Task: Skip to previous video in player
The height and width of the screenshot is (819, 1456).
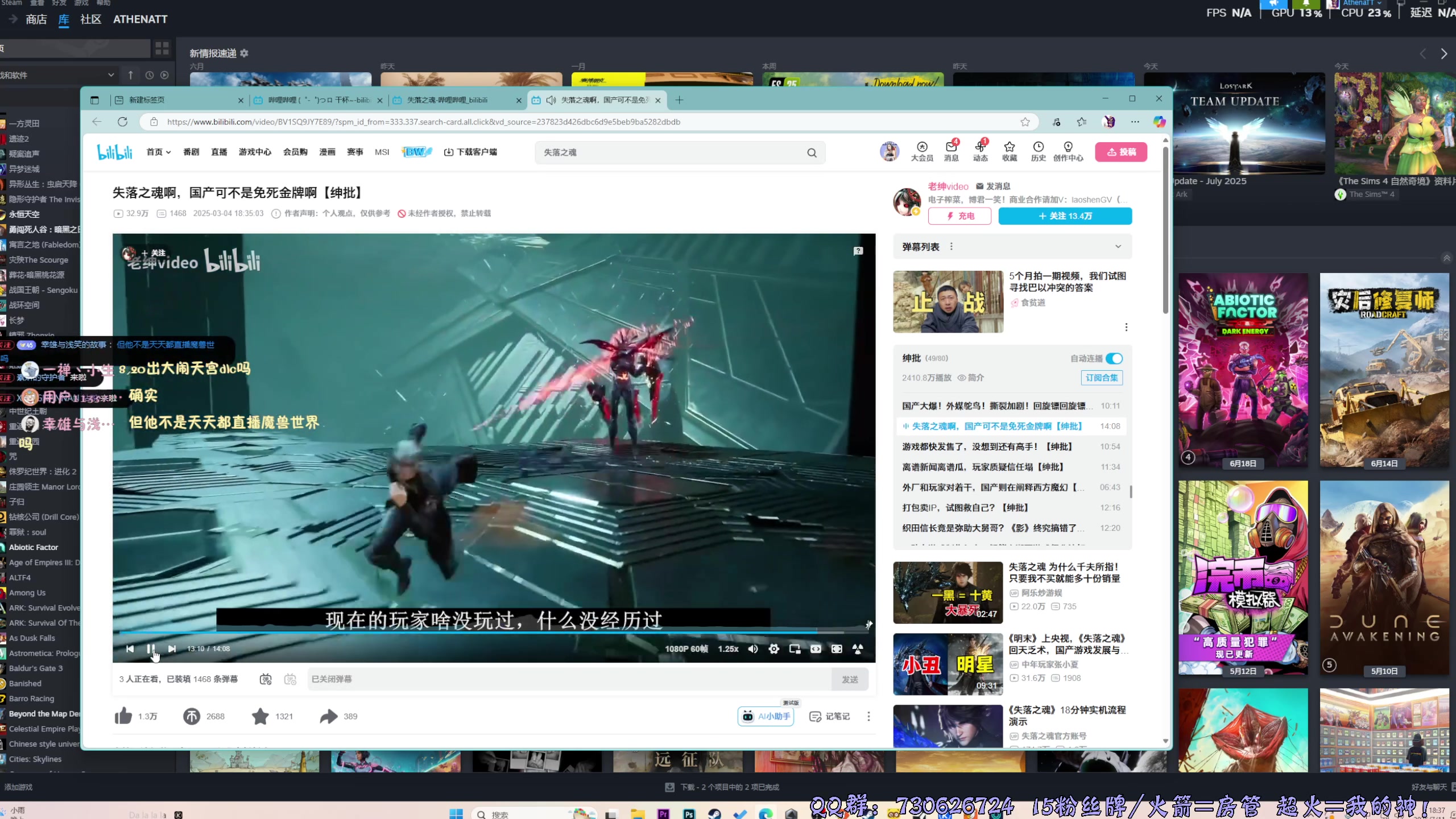Action: pos(130,649)
